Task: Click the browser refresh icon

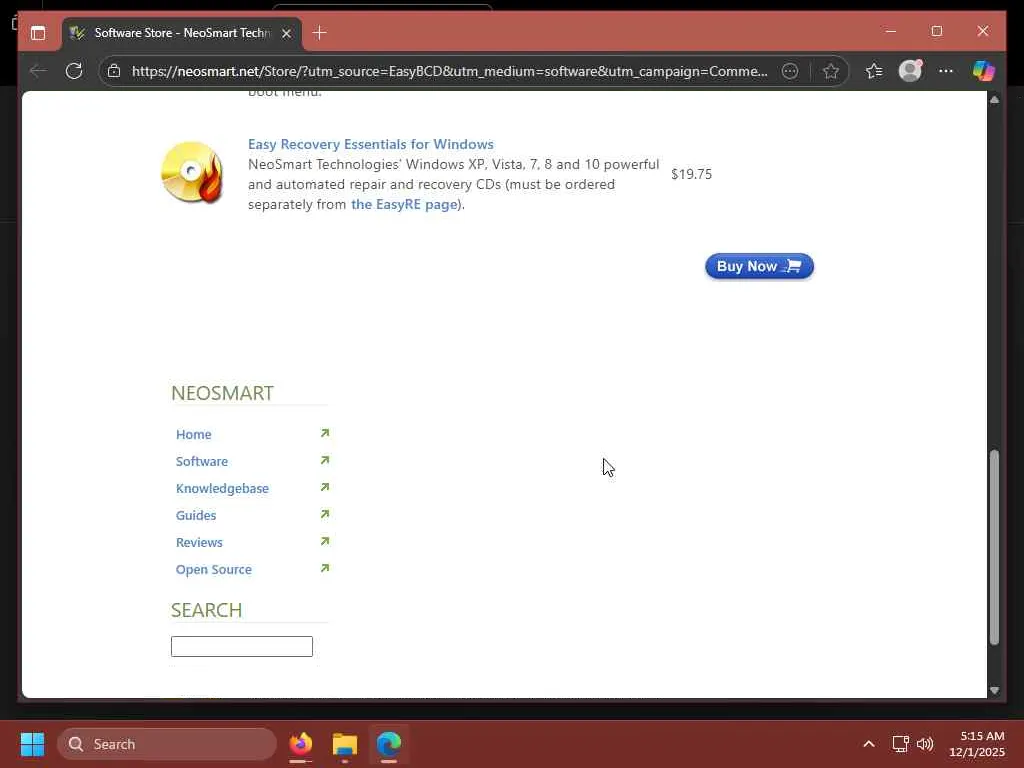Action: point(74,71)
